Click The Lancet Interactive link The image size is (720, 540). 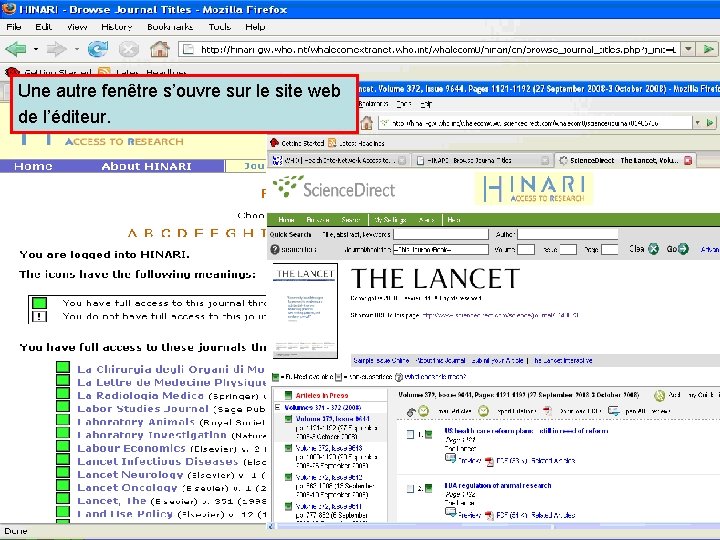[x=563, y=360]
